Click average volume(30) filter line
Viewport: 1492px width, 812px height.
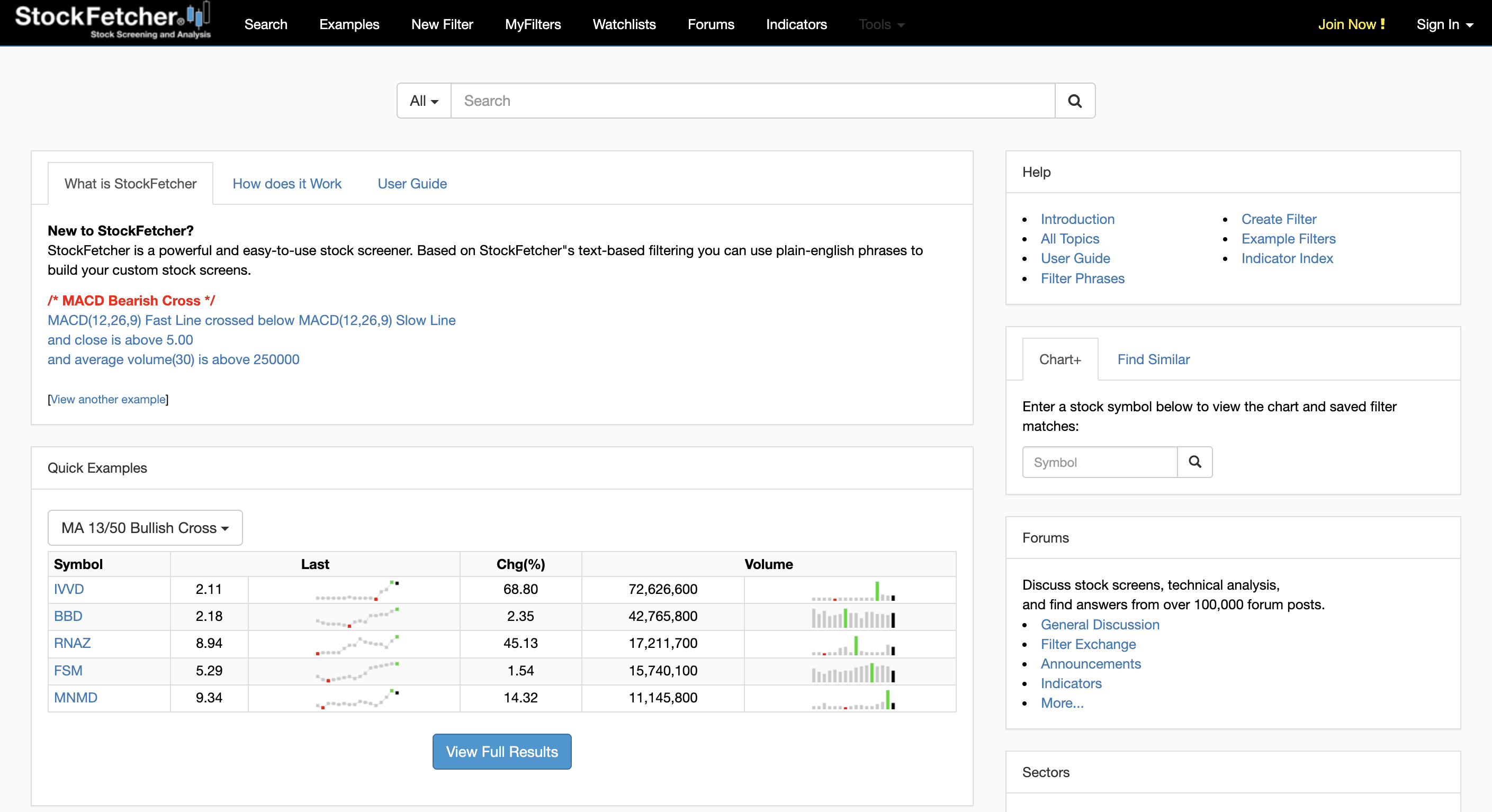[173, 359]
